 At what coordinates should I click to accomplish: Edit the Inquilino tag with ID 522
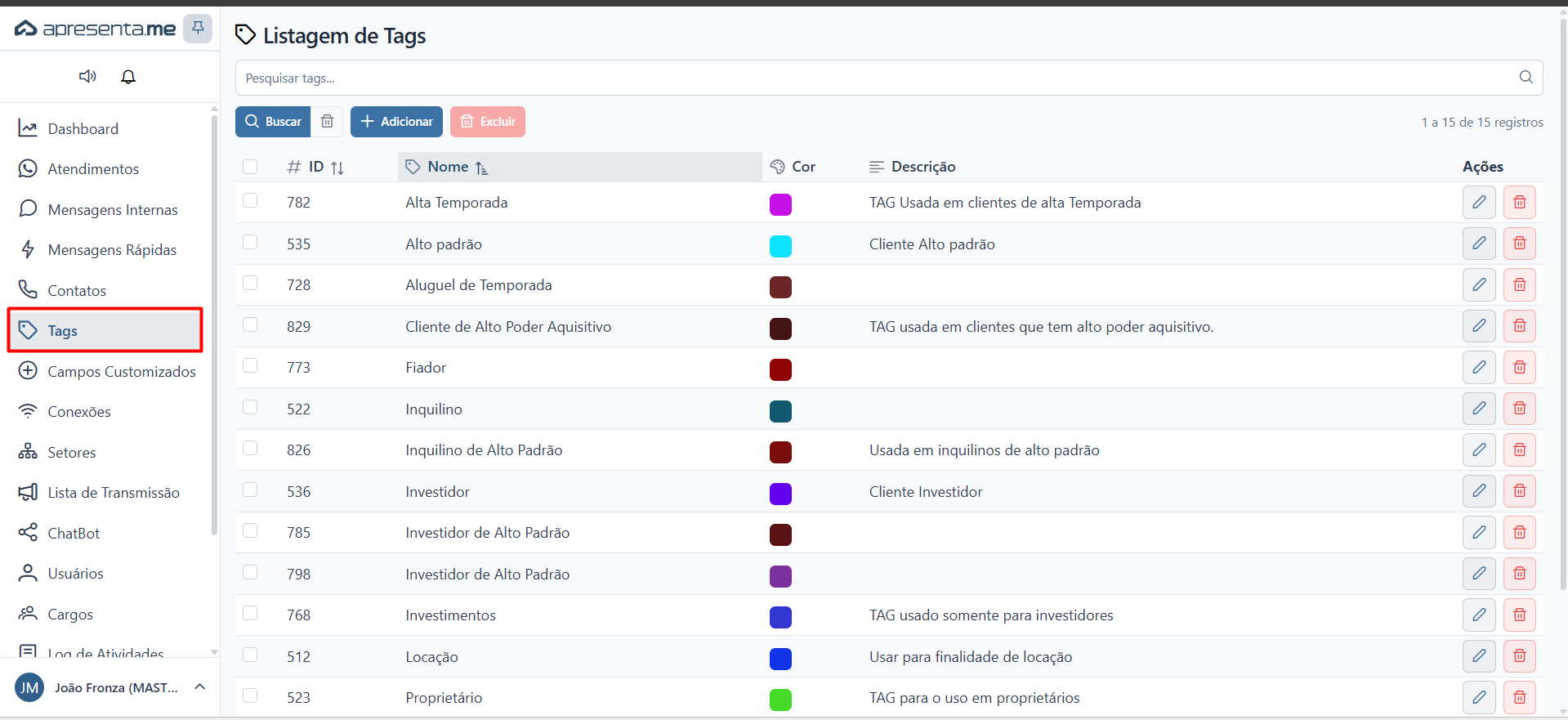1479,409
